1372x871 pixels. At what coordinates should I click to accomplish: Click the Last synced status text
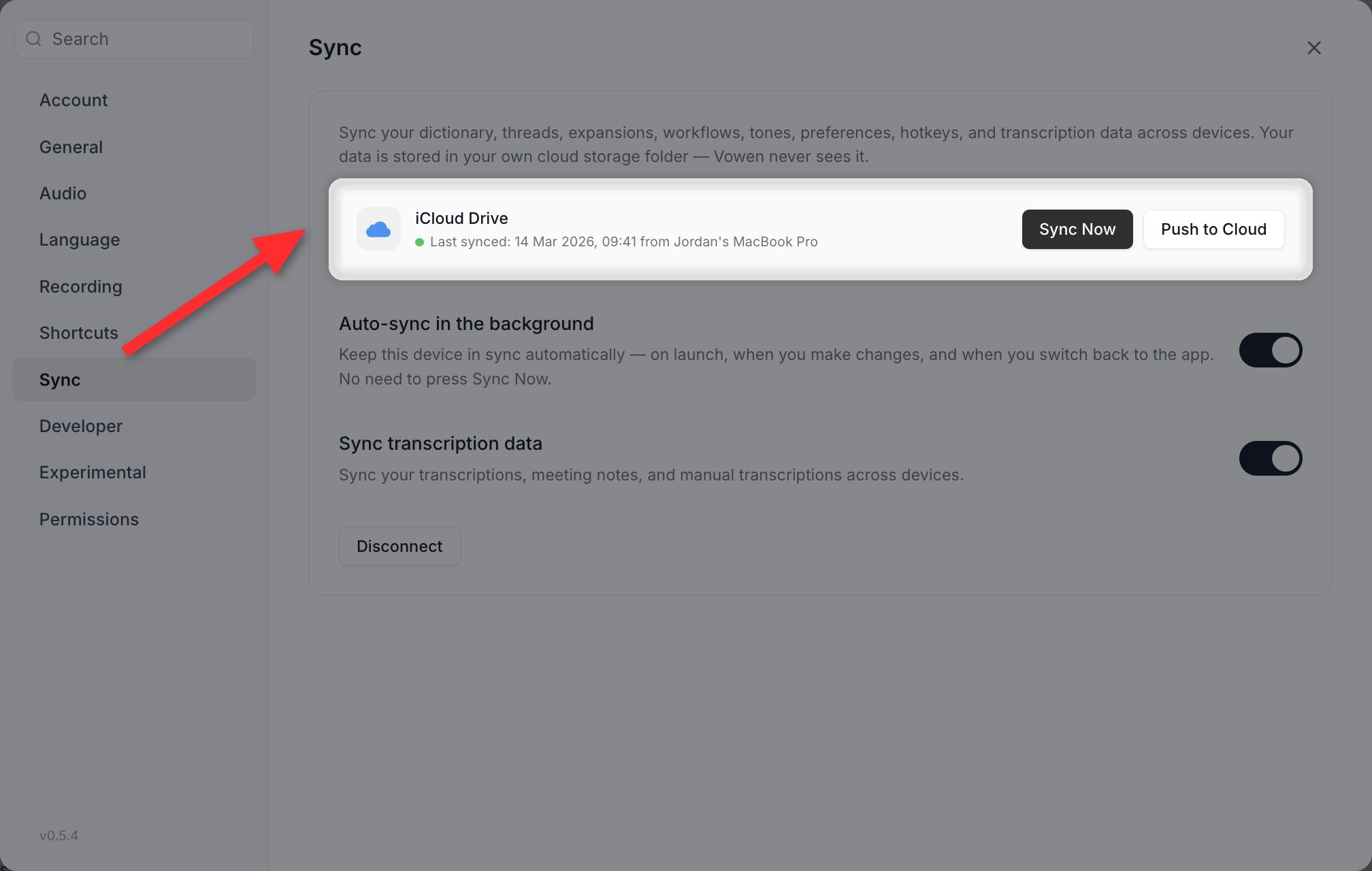pos(623,242)
